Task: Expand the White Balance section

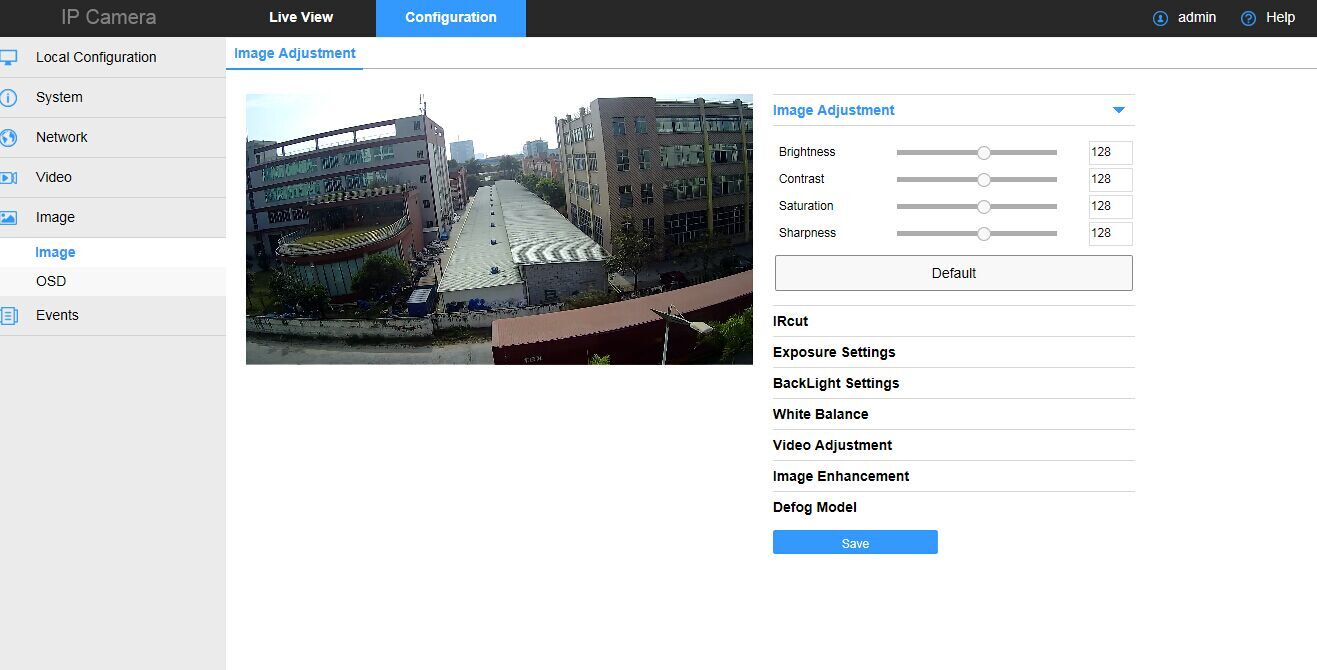Action: [x=820, y=414]
